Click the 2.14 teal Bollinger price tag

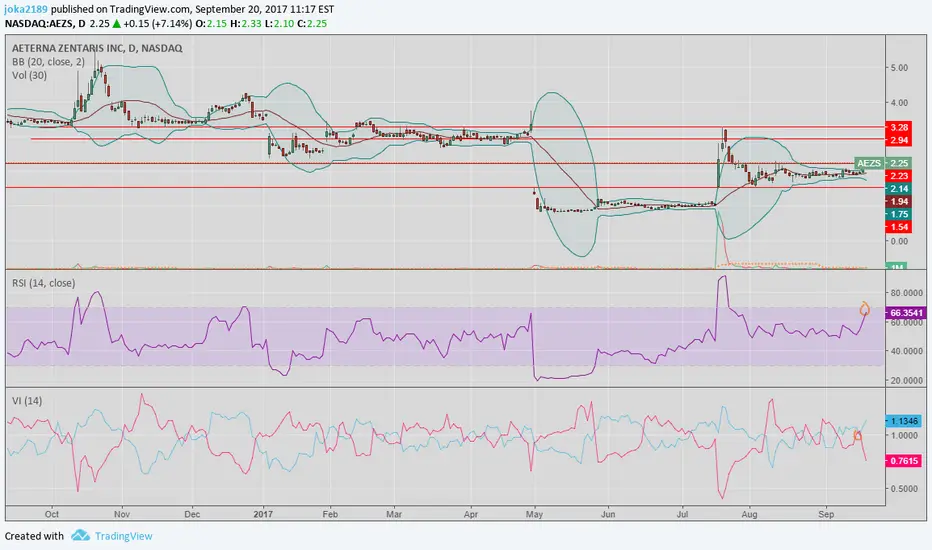click(x=899, y=188)
